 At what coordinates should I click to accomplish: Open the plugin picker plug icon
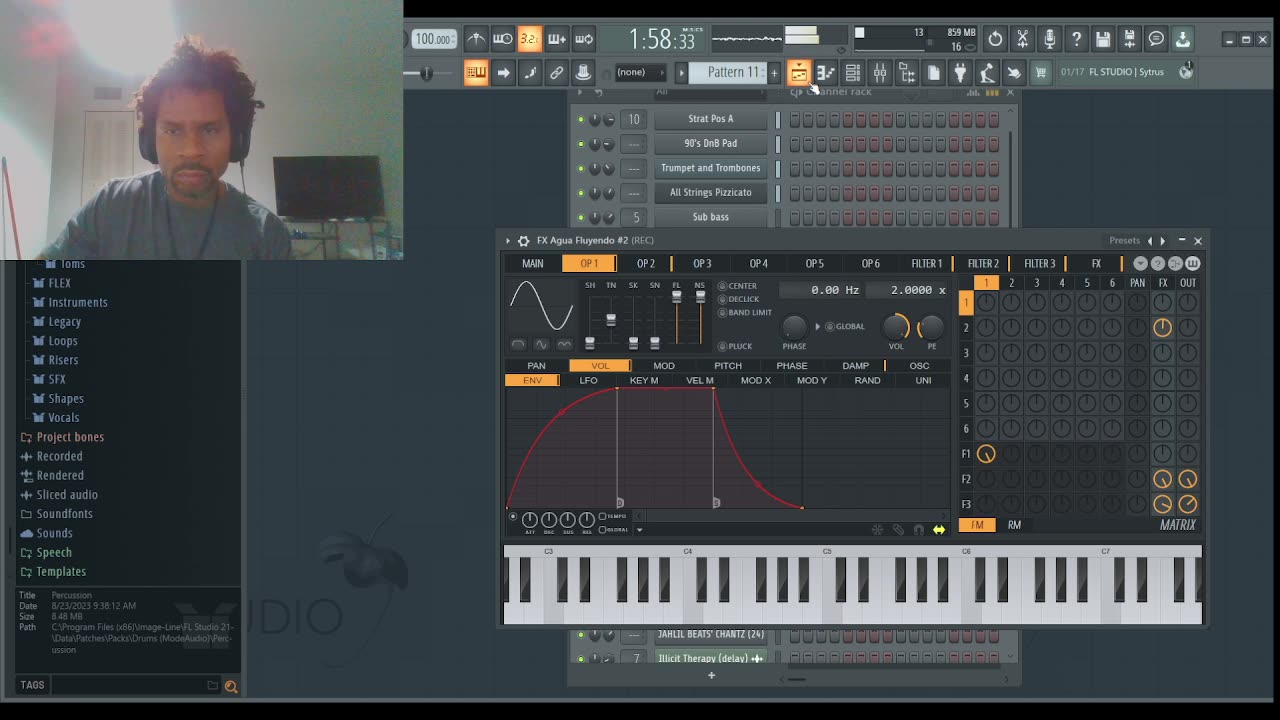(960, 72)
